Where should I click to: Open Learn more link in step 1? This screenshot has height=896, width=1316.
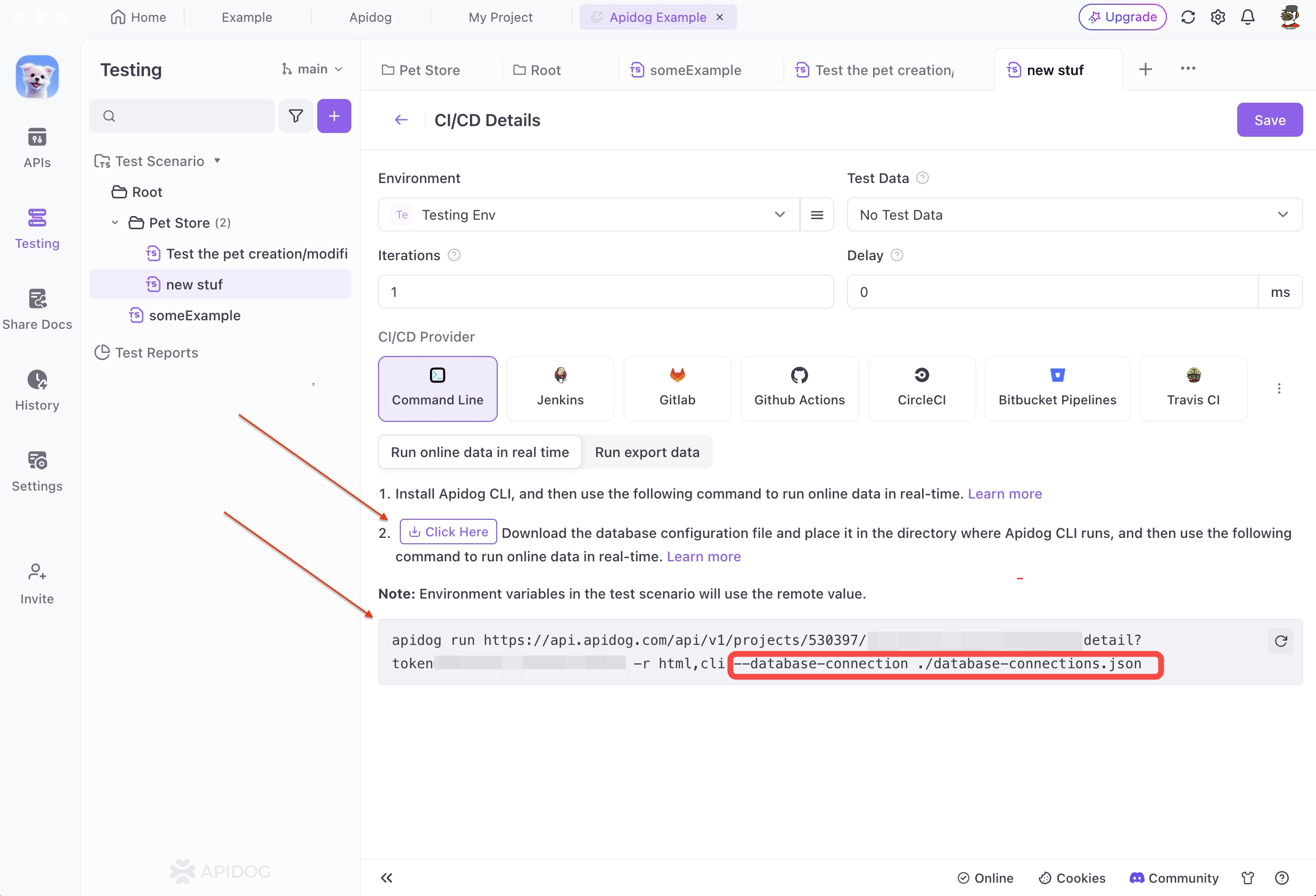(1005, 494)
